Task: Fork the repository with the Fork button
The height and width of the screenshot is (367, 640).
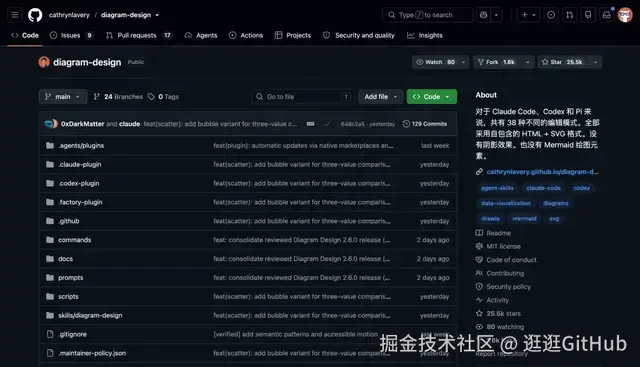Action: pyautogui.click(x=497, y=62)
